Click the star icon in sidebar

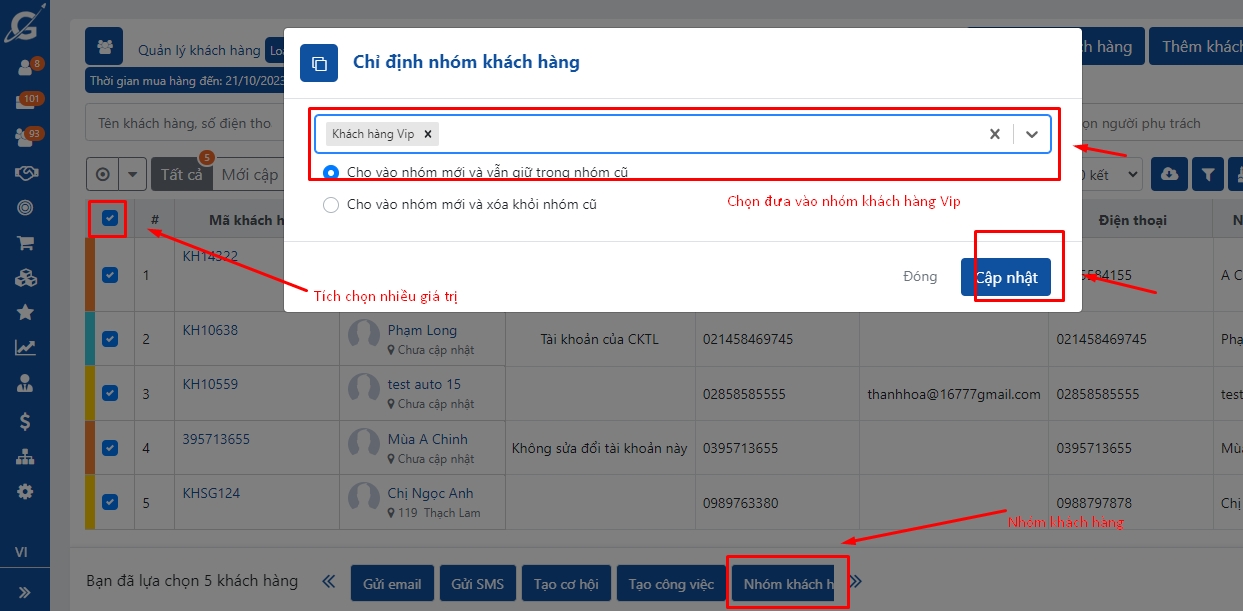tap(25, 312)
